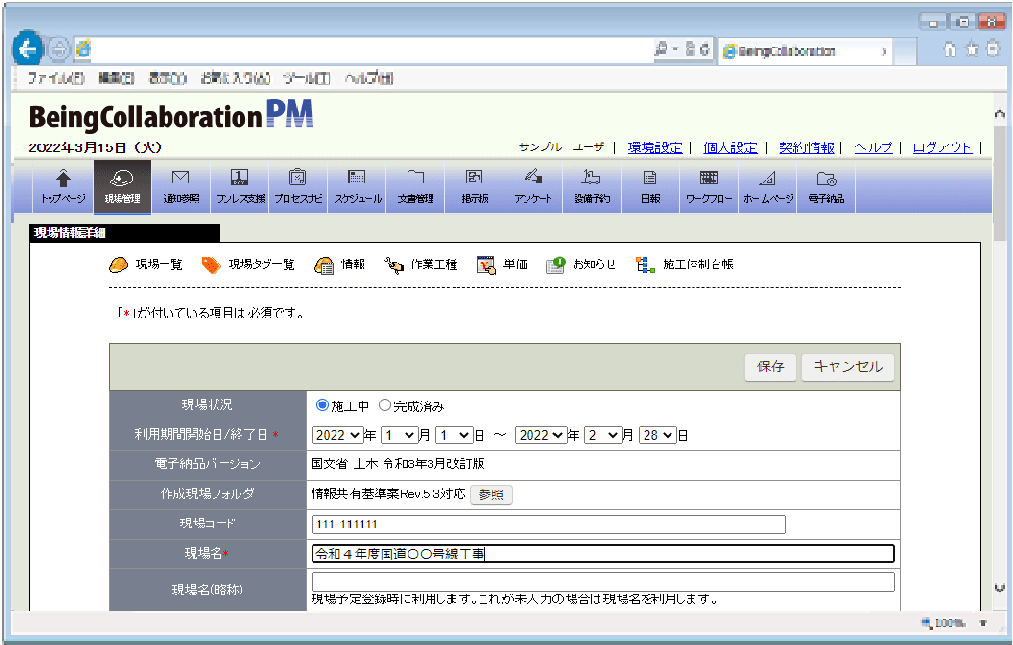Viewport: 1013px width, 645px height.
Task: Click the browser back arrow button
Action: tap(27, 48)
